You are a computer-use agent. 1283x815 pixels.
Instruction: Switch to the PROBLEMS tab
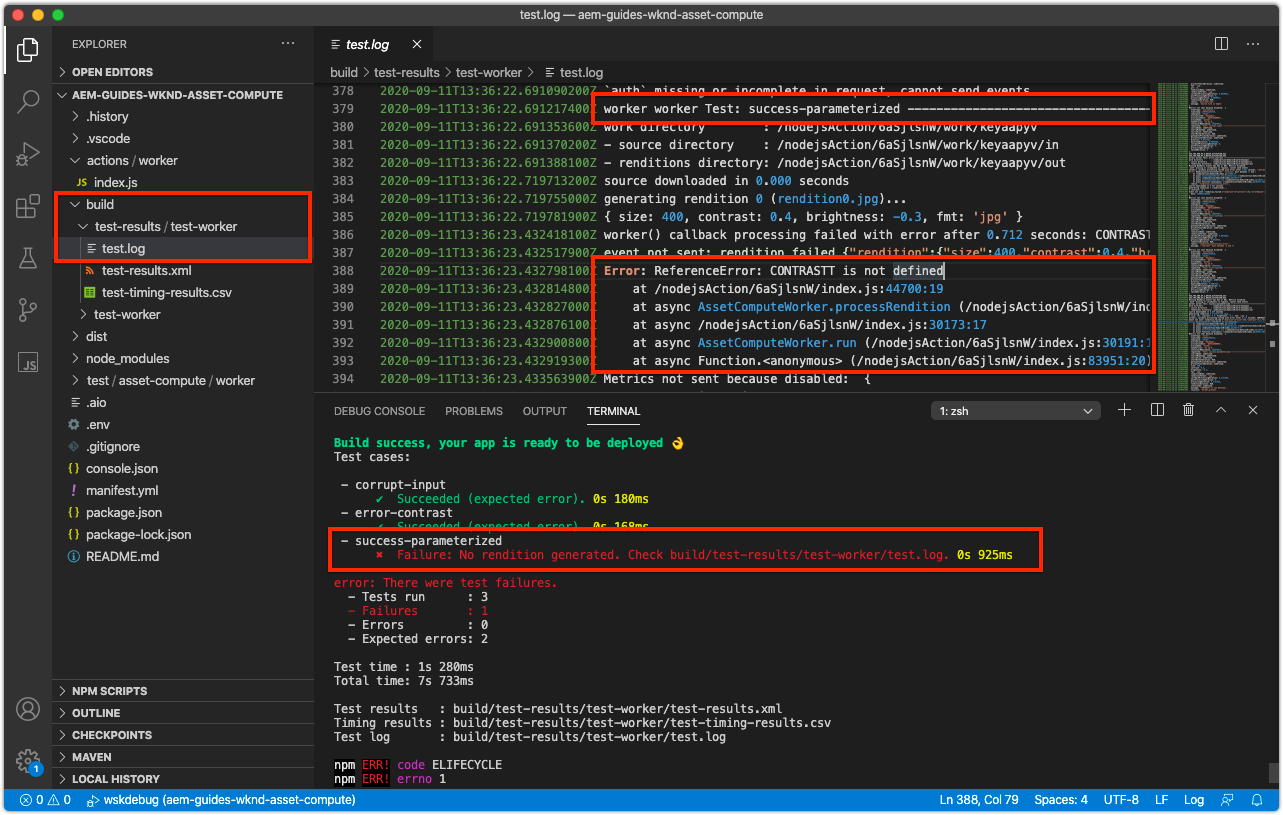click(474, 411)
